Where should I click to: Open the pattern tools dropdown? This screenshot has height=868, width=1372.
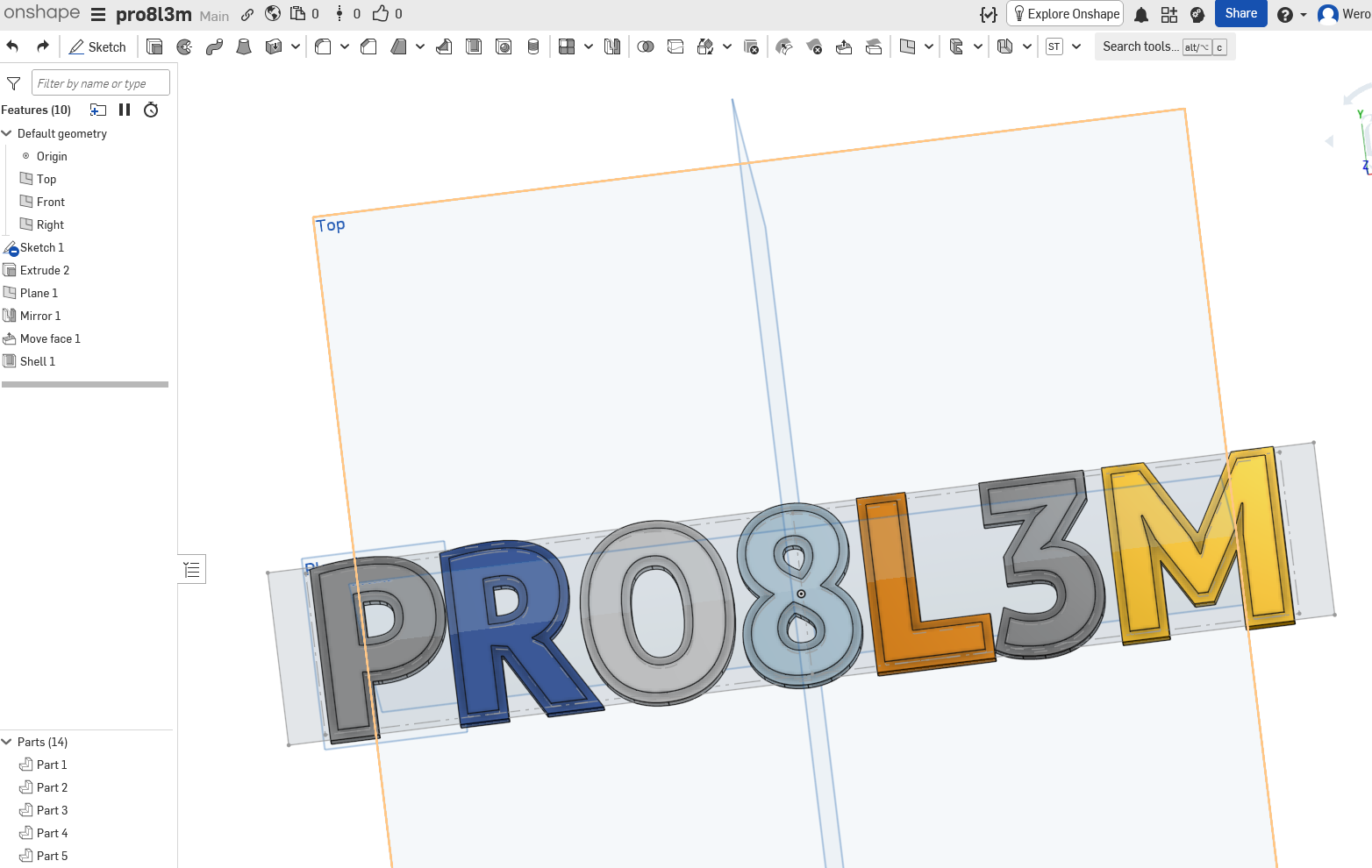[589, 46]
